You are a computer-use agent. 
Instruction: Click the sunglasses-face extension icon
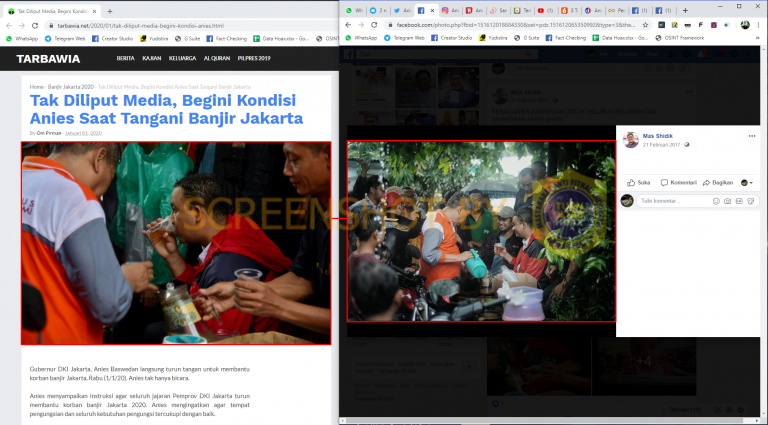point(688,25)
